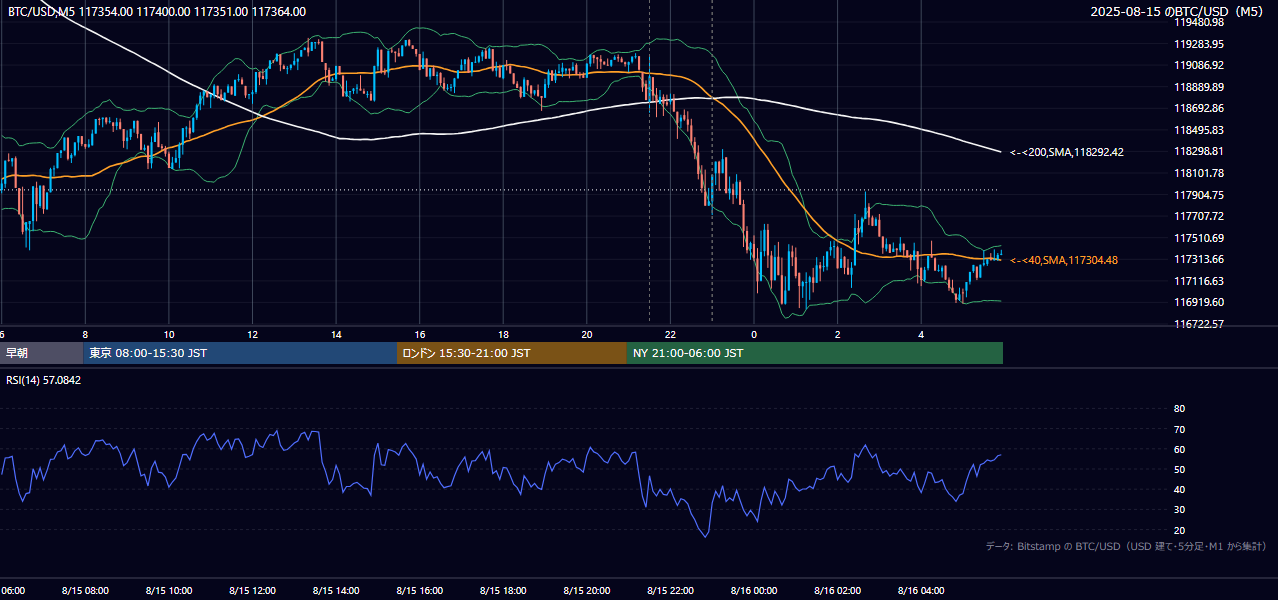Screen dimensions: 1278x600
Task: Click price axis label 117707.72
Action: click(1199, 216)
